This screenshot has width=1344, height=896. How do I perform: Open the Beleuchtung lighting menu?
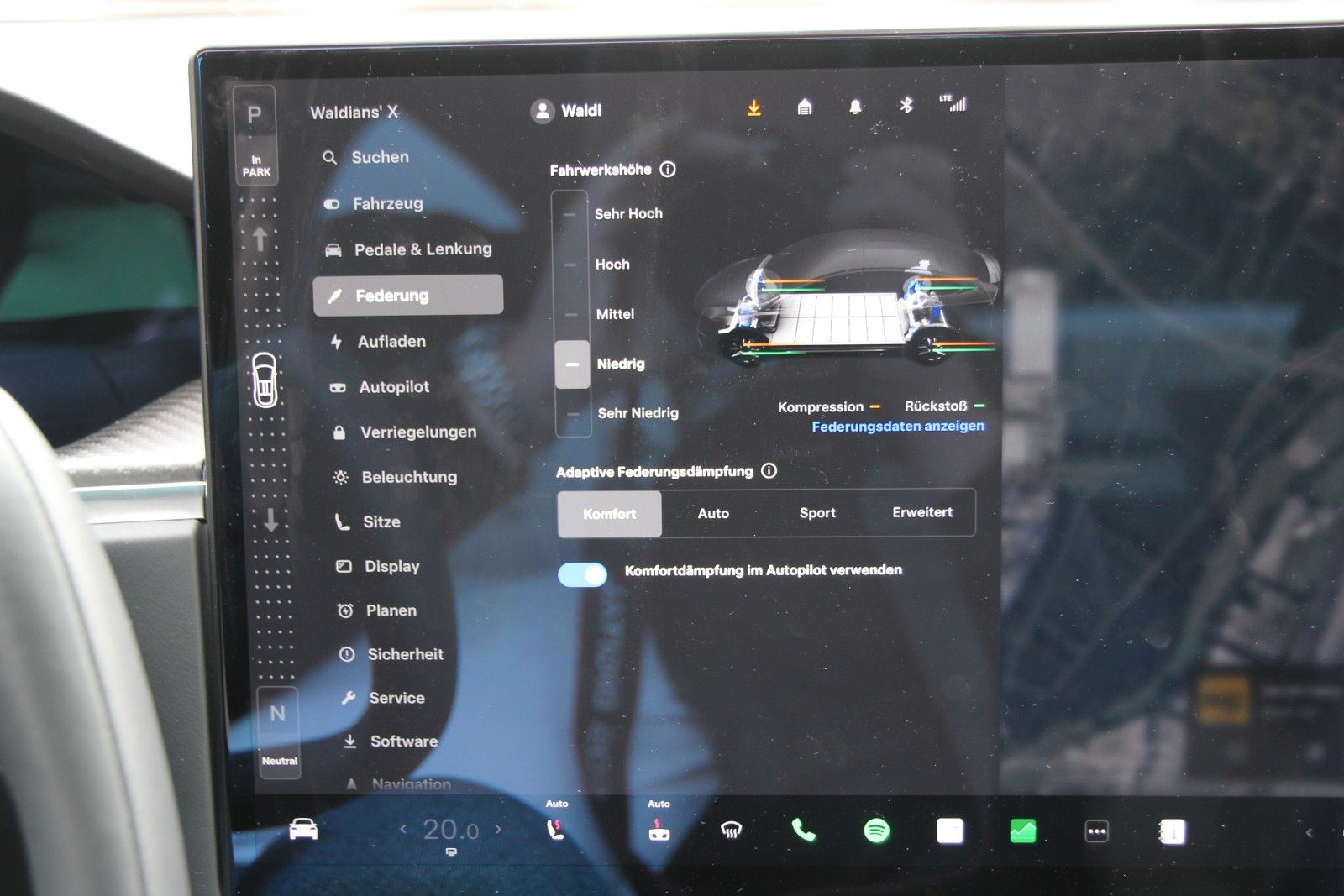coord(395,477)
